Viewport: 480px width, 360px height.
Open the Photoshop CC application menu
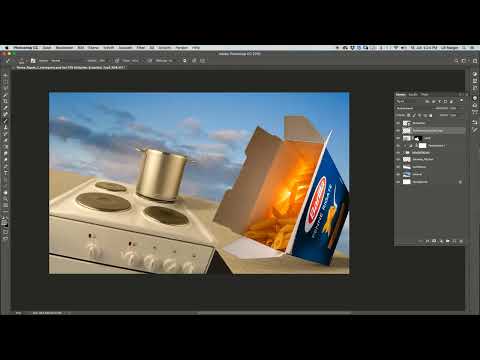(x=26, y=48)
